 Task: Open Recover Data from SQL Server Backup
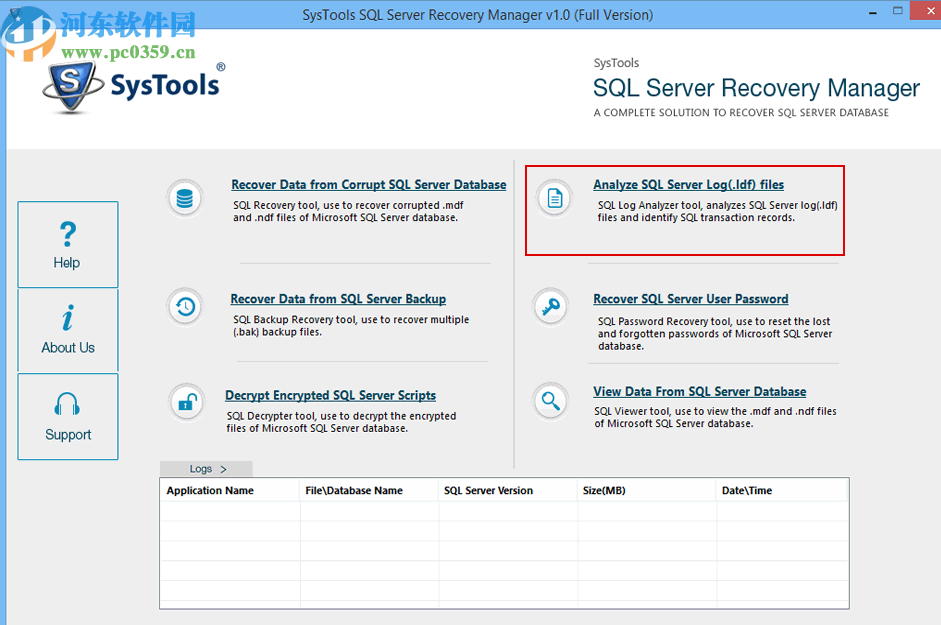[338, 298]
